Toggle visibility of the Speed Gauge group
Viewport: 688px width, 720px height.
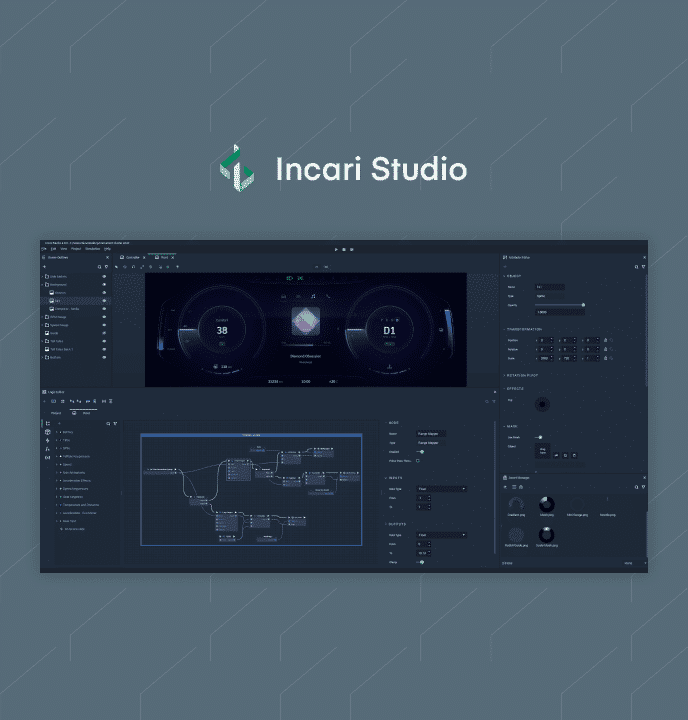[x=104, y=325]
